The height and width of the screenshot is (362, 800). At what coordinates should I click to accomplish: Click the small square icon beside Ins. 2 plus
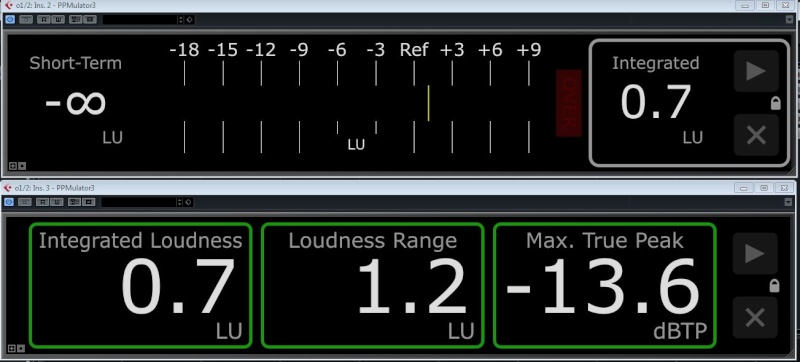click(x=22, y=166)
